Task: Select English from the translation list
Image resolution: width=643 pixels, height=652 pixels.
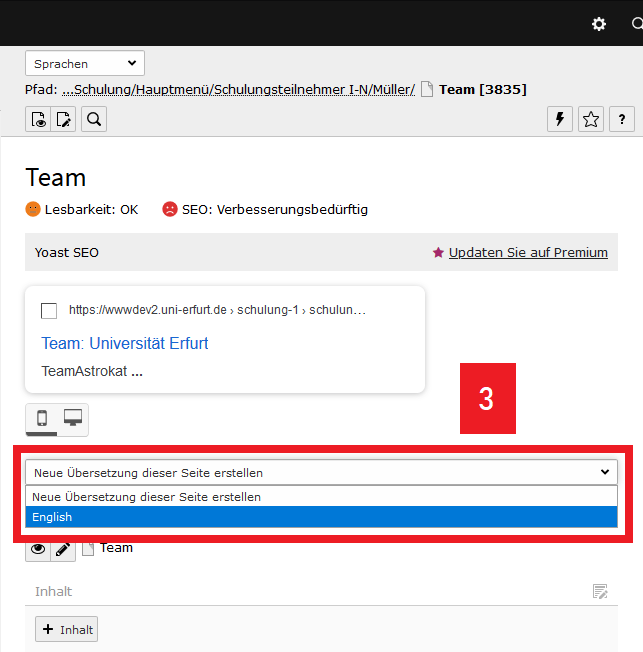Action: pyautogui.click(x=320, y=517)
